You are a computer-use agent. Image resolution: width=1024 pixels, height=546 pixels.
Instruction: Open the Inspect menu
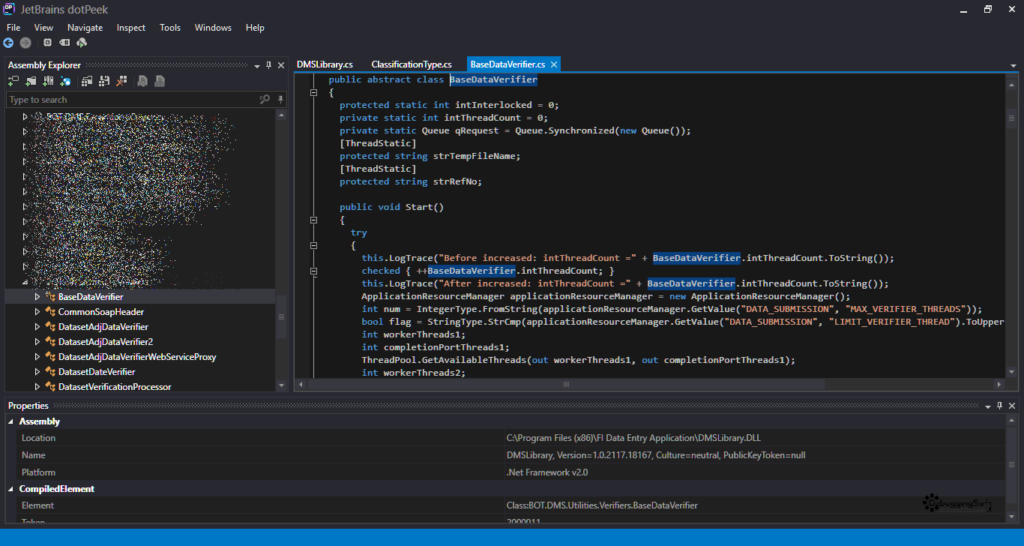pyautogui.click(x=131, y=27)
